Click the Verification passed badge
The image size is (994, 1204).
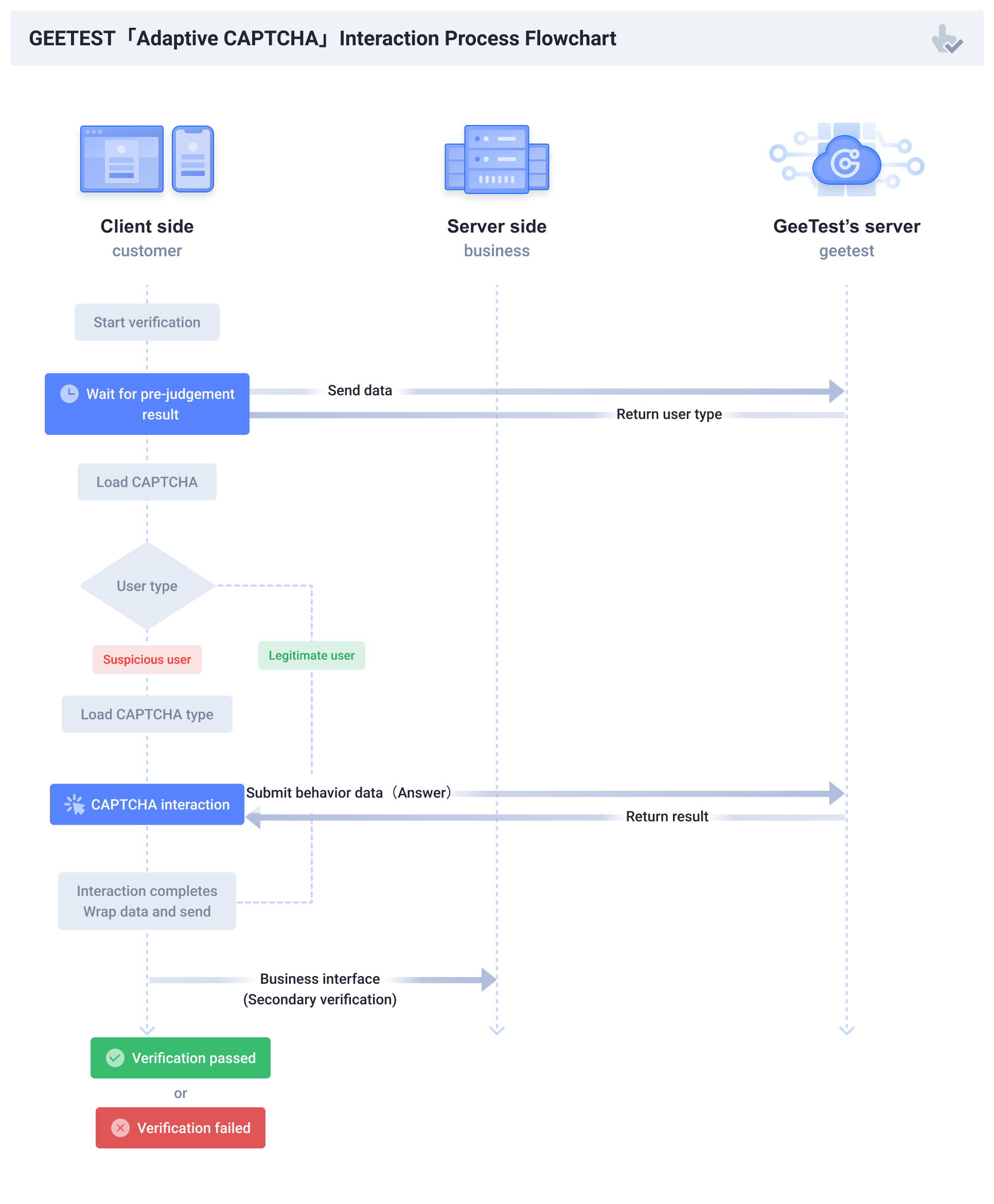pos(181,1058)
